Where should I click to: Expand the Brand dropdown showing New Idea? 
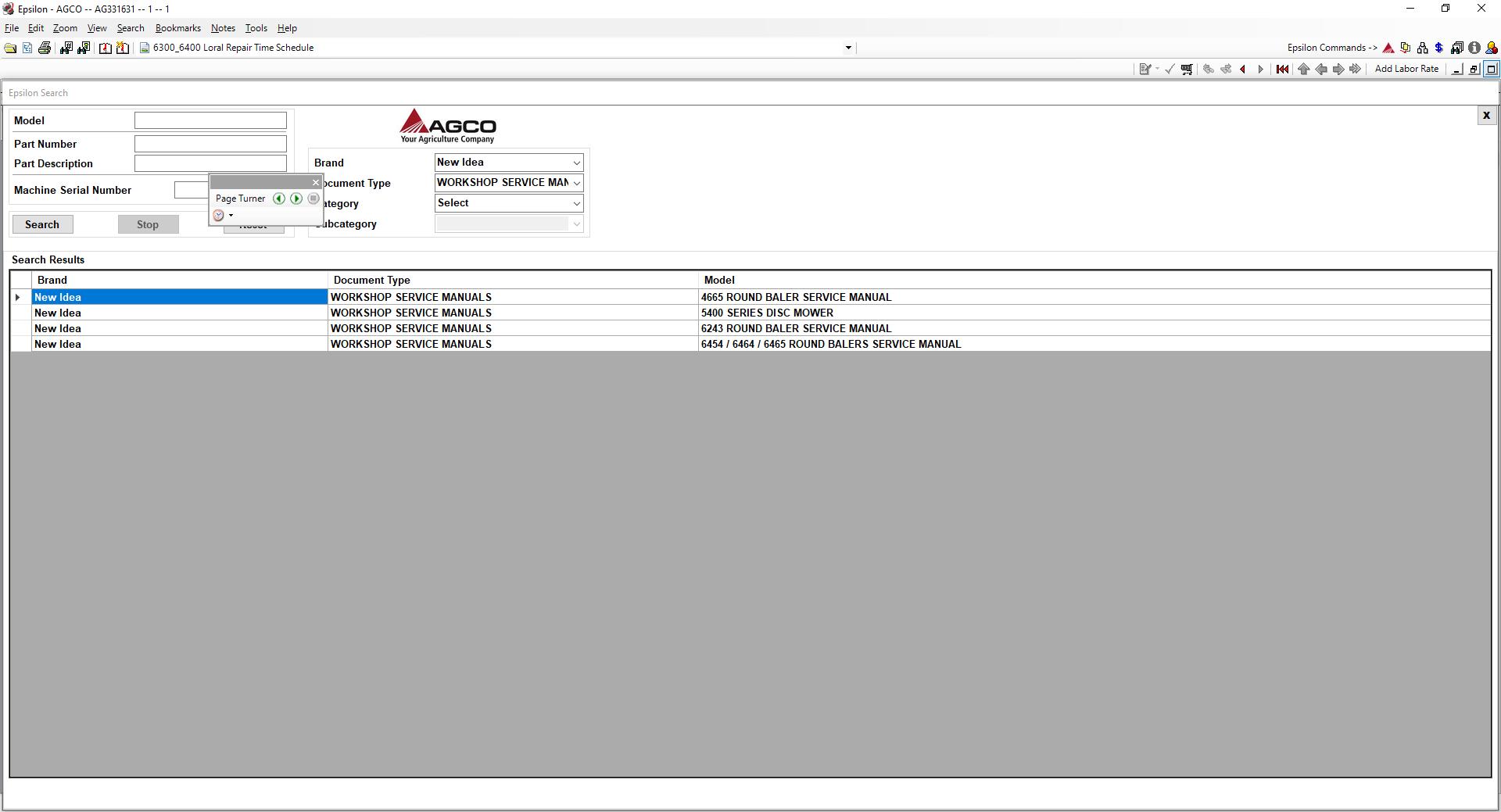pos(577,163)
